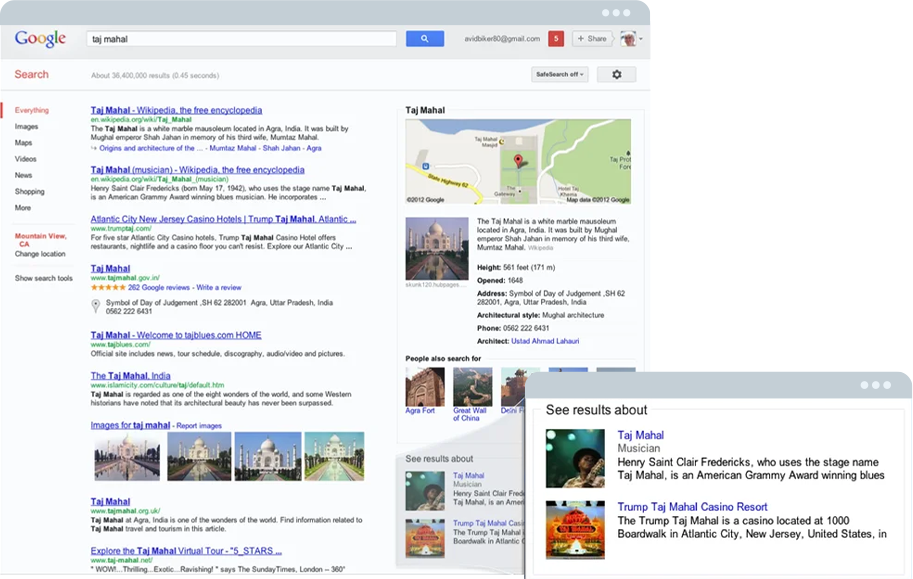Viewport: 913px width, 579px height.
Task: Click Origins and architecture sitelink
Action: click(x=151, y=149)
